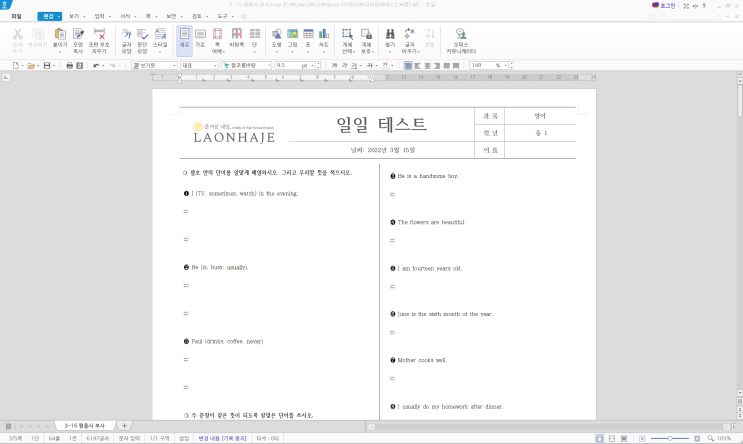
Task: Click the Cut (오려 두기) scissors icon
Action: tap(18, 34)
